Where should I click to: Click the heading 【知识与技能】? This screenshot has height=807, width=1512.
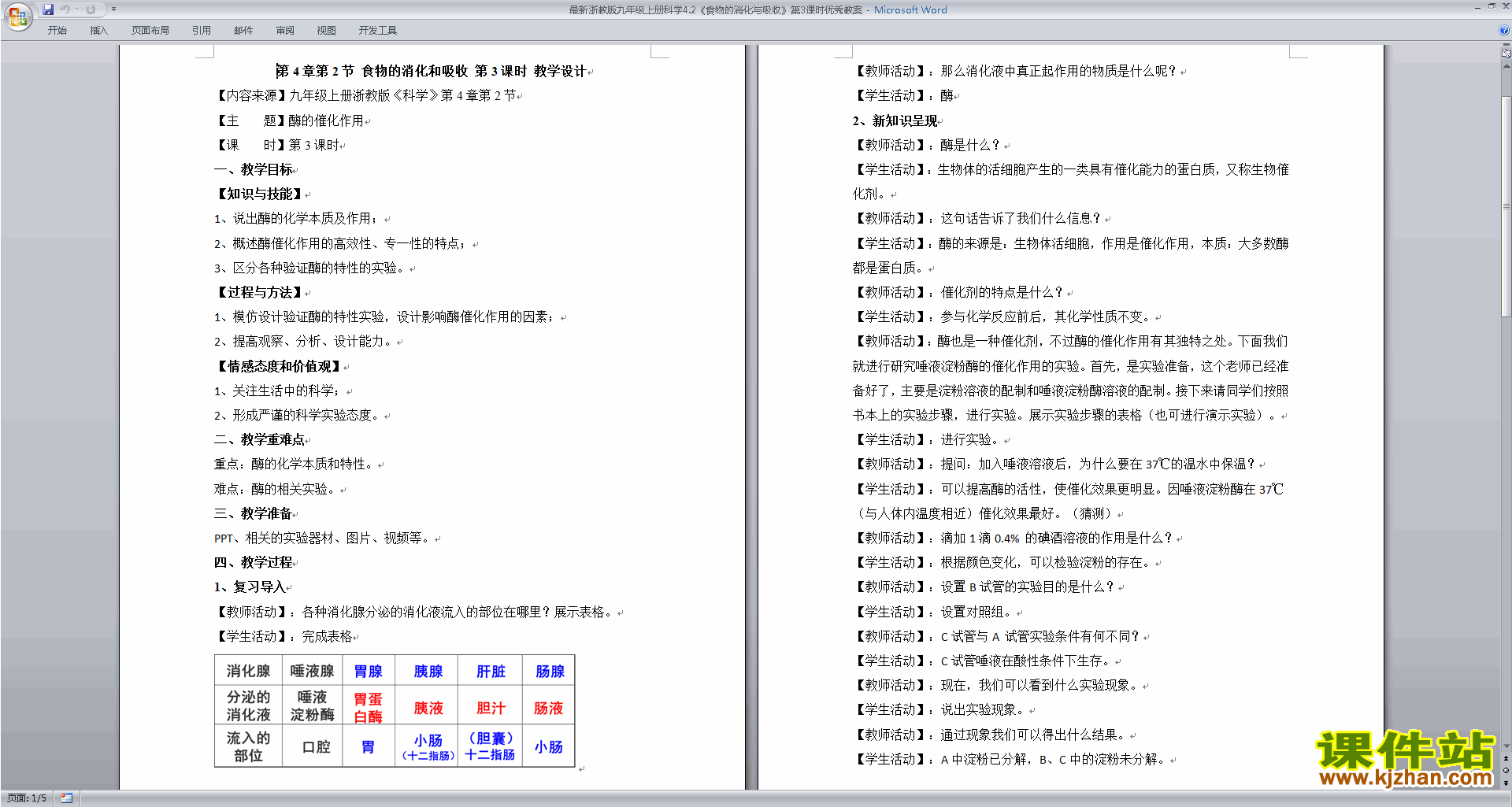tap(259, 194)
